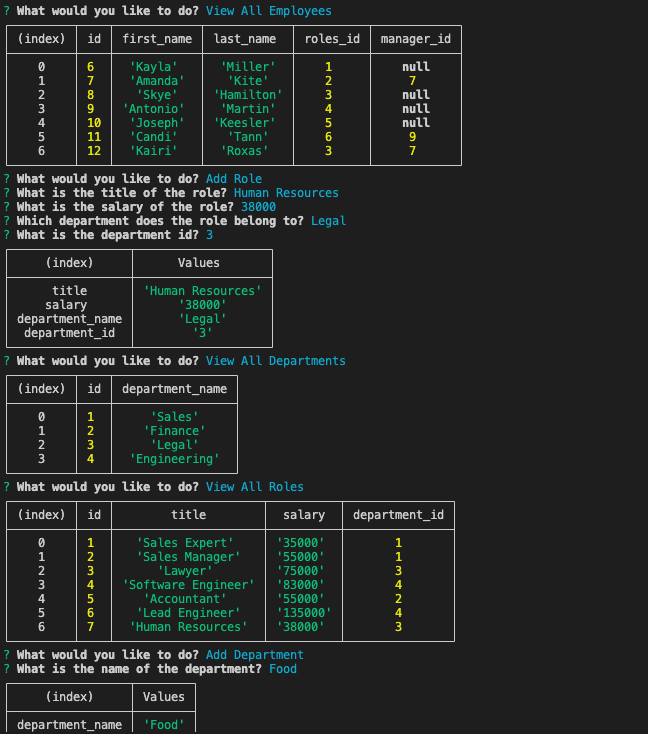Select the 'Martin' last name cell
Image resolution: width=648 pixels, height=734 pixels.
[248, 109]
